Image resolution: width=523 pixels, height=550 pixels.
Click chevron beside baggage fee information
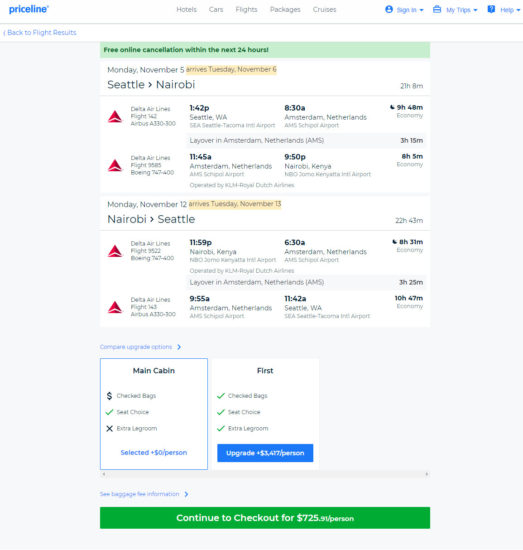coord(186,494)
